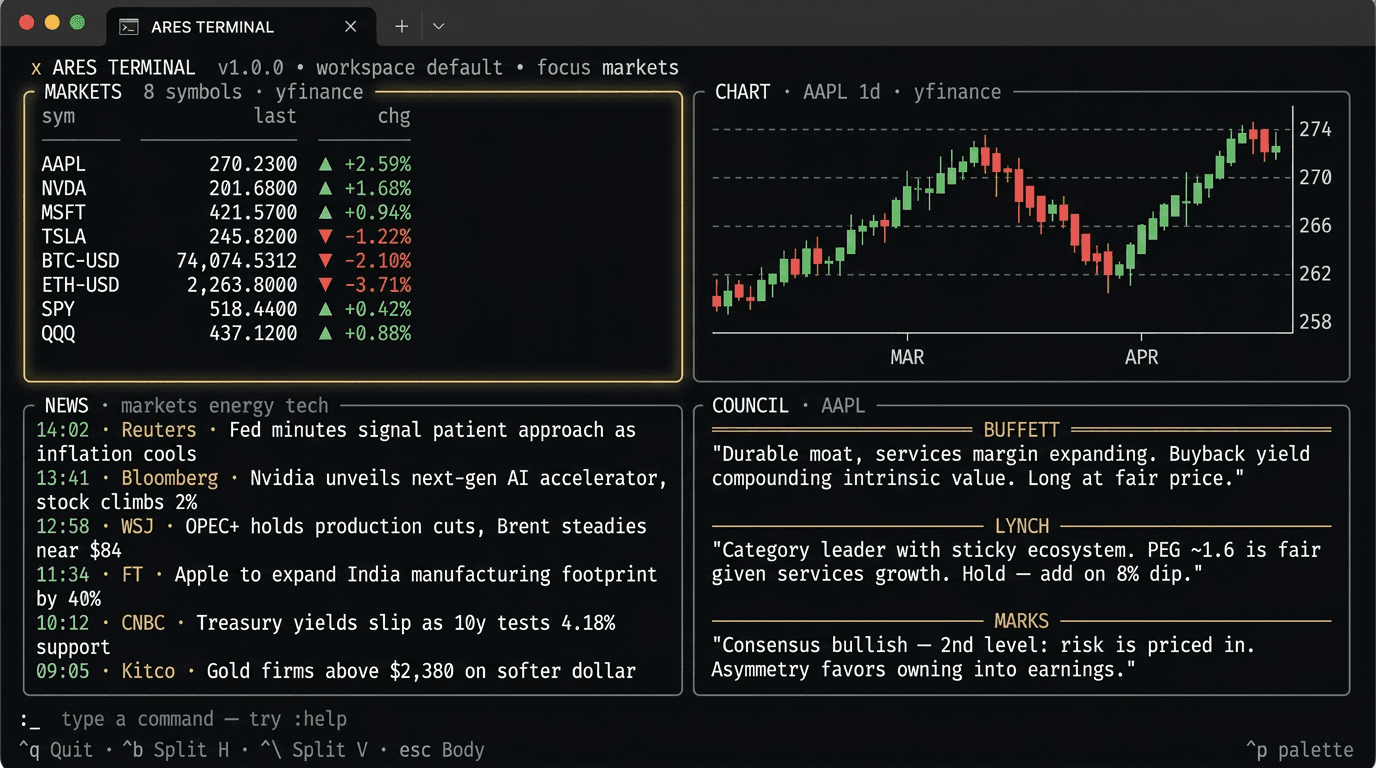Click the BUFFETT council section header

pyautogui.click(x=1021, y=430)
